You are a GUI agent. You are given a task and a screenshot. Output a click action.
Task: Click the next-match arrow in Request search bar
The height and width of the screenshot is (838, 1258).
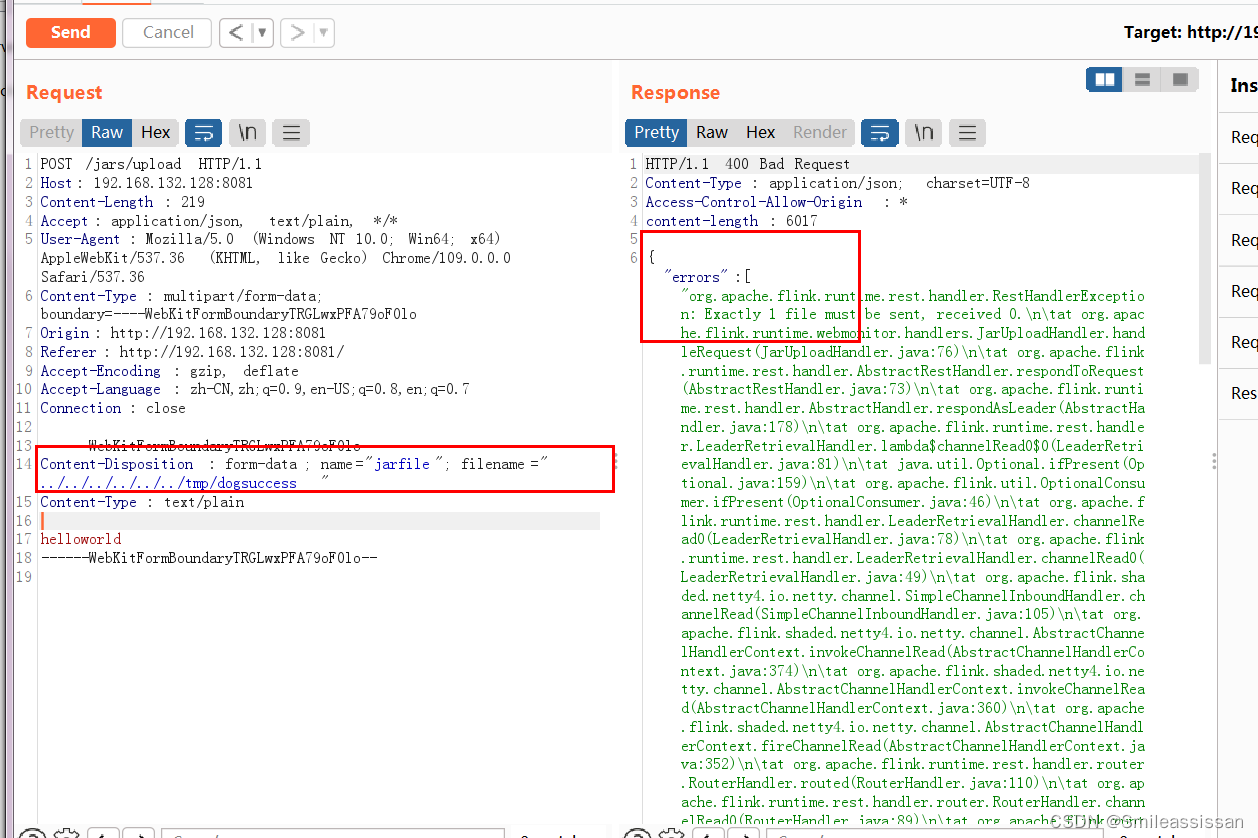[138, 833]
